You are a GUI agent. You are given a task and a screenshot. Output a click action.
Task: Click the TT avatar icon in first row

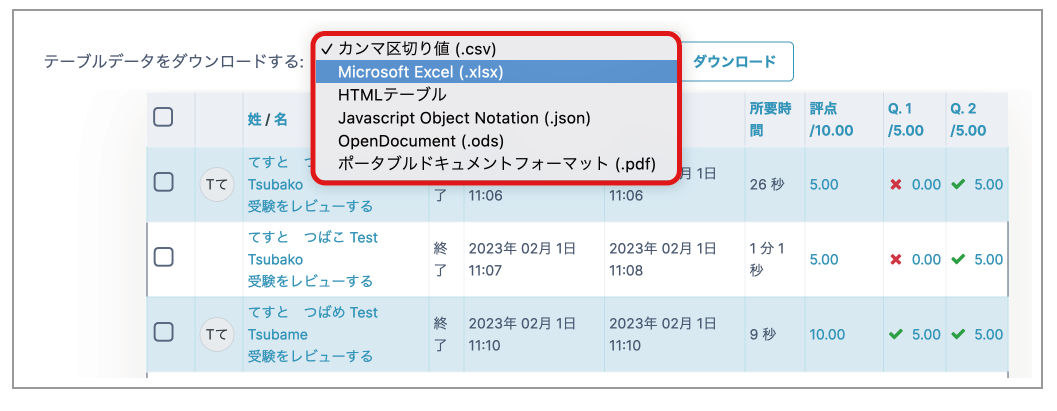click(217, 185)
